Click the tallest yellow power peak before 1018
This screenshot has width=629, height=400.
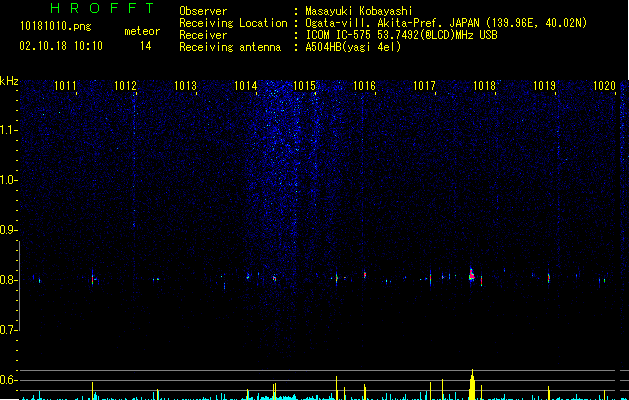(x=472, y=384)
